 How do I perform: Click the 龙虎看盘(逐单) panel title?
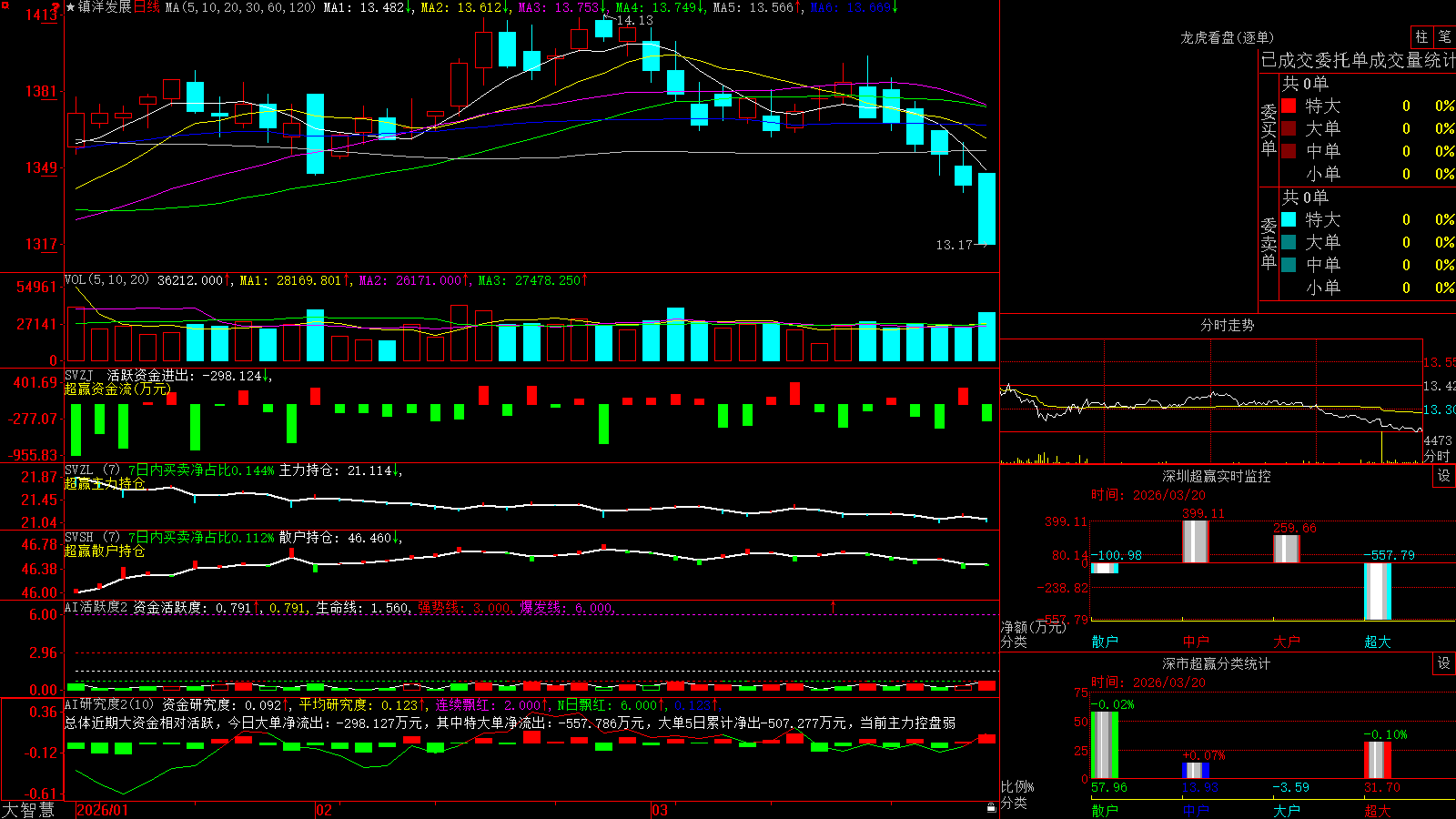(x=1227, y=37)
